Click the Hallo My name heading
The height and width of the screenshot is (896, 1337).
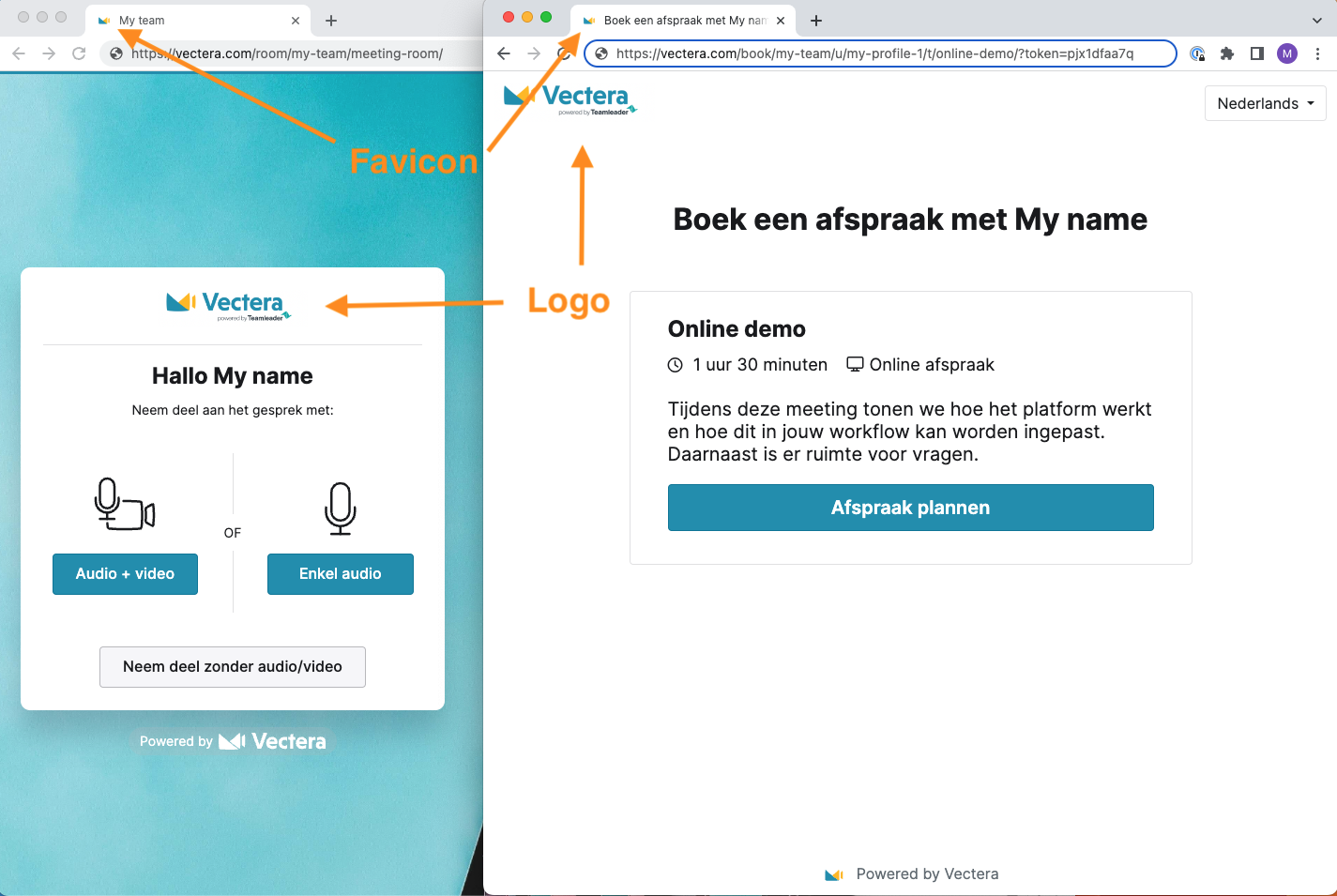tap(233, 376)
